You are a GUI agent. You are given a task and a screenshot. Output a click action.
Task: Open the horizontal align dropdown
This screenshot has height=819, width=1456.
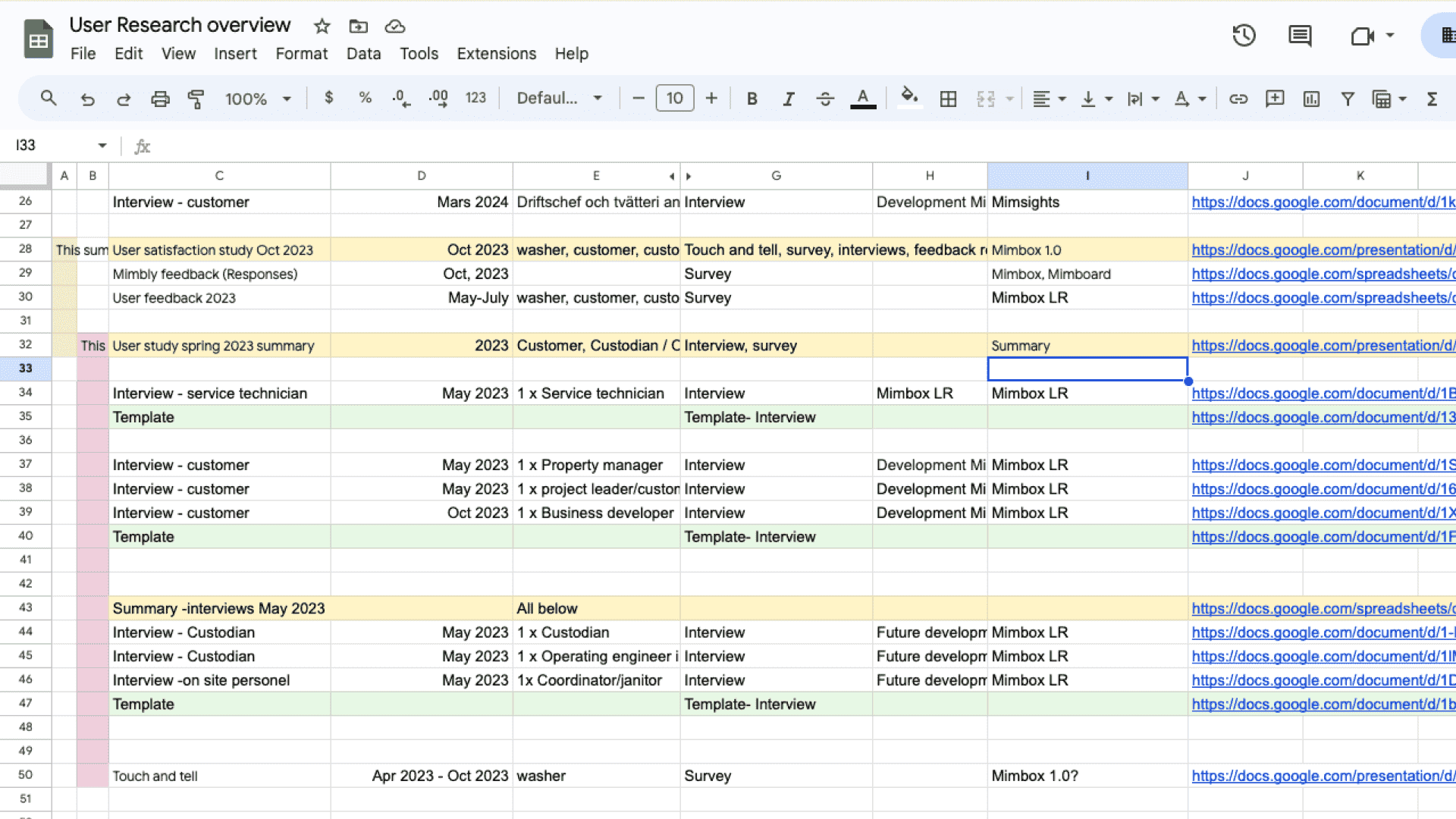tap(1050, 99)
